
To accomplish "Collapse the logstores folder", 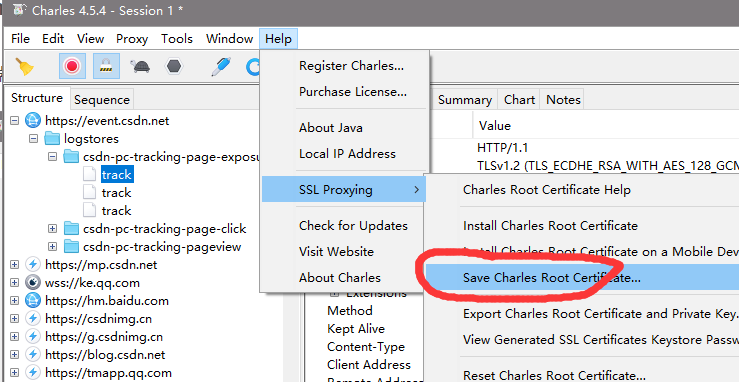I will (x=33, y=139).
